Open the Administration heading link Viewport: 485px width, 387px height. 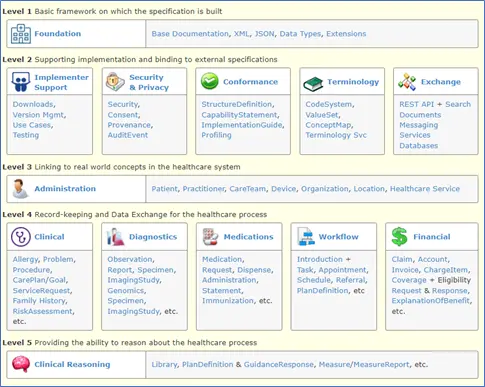65,189
